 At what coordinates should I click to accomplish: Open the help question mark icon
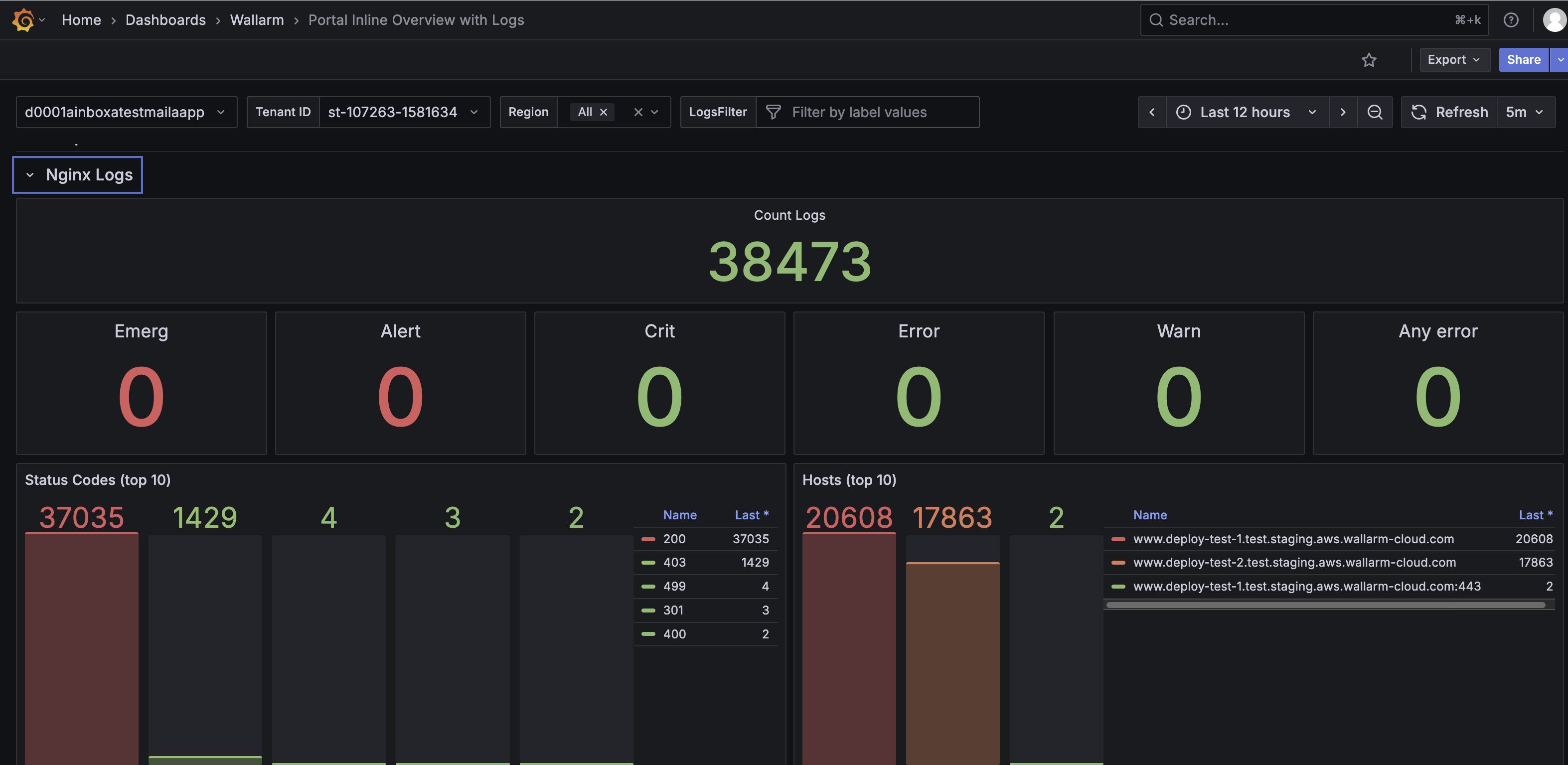pyautogui.click(x=1511, y=20)
